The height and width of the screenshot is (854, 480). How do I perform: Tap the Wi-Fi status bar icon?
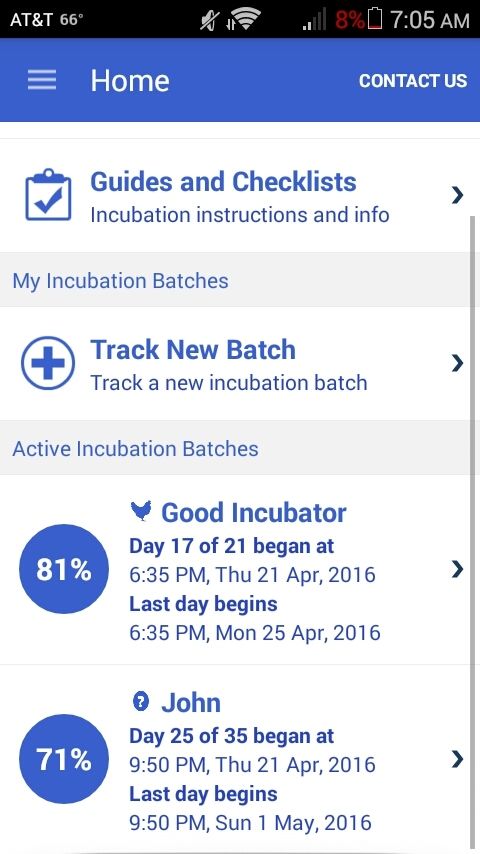[x=243, y=20]
